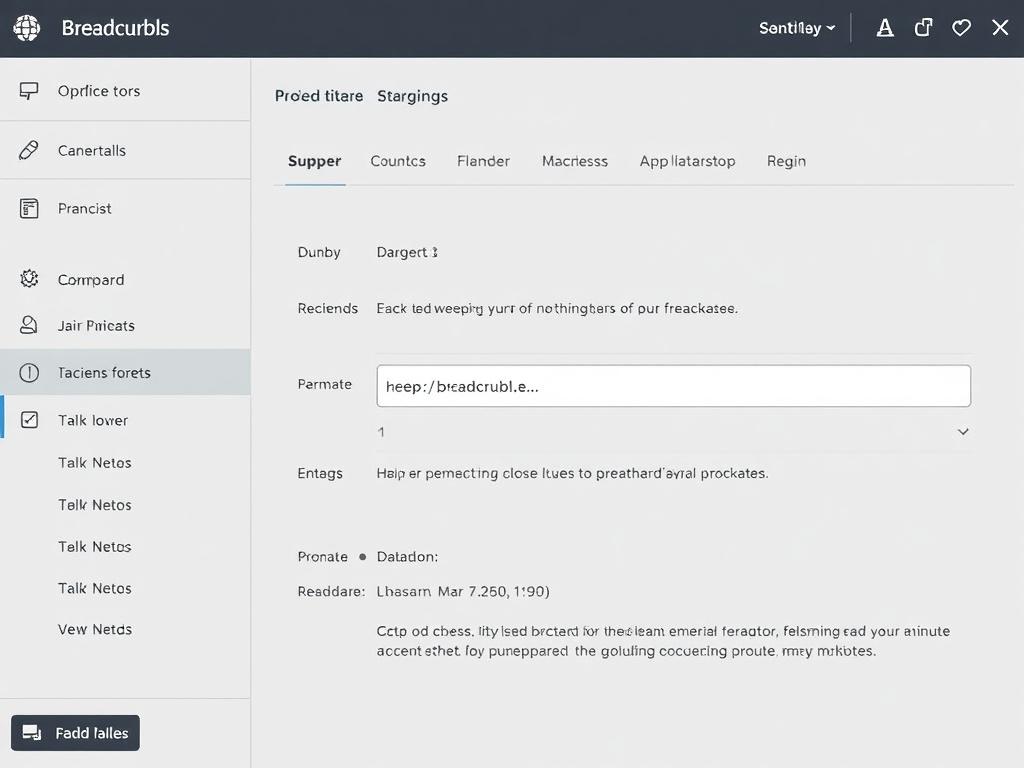
Task: Click the Breadcurbls globe logo icon
Action: (27, 28)
